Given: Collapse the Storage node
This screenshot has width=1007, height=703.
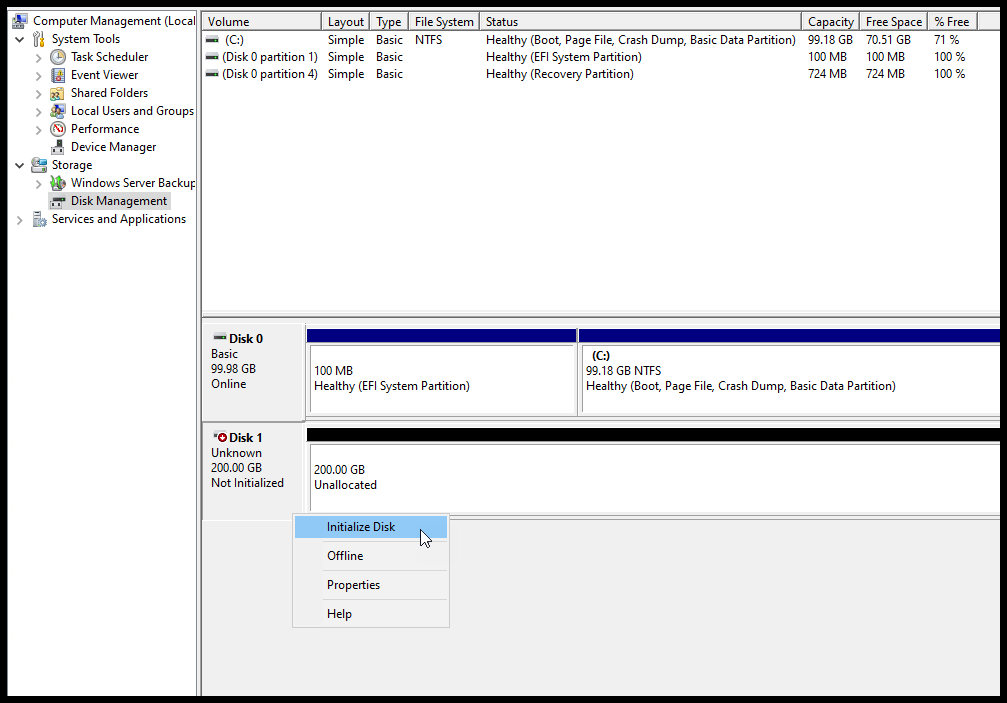Looking at the screenshot, I should (x=20, y=166).
